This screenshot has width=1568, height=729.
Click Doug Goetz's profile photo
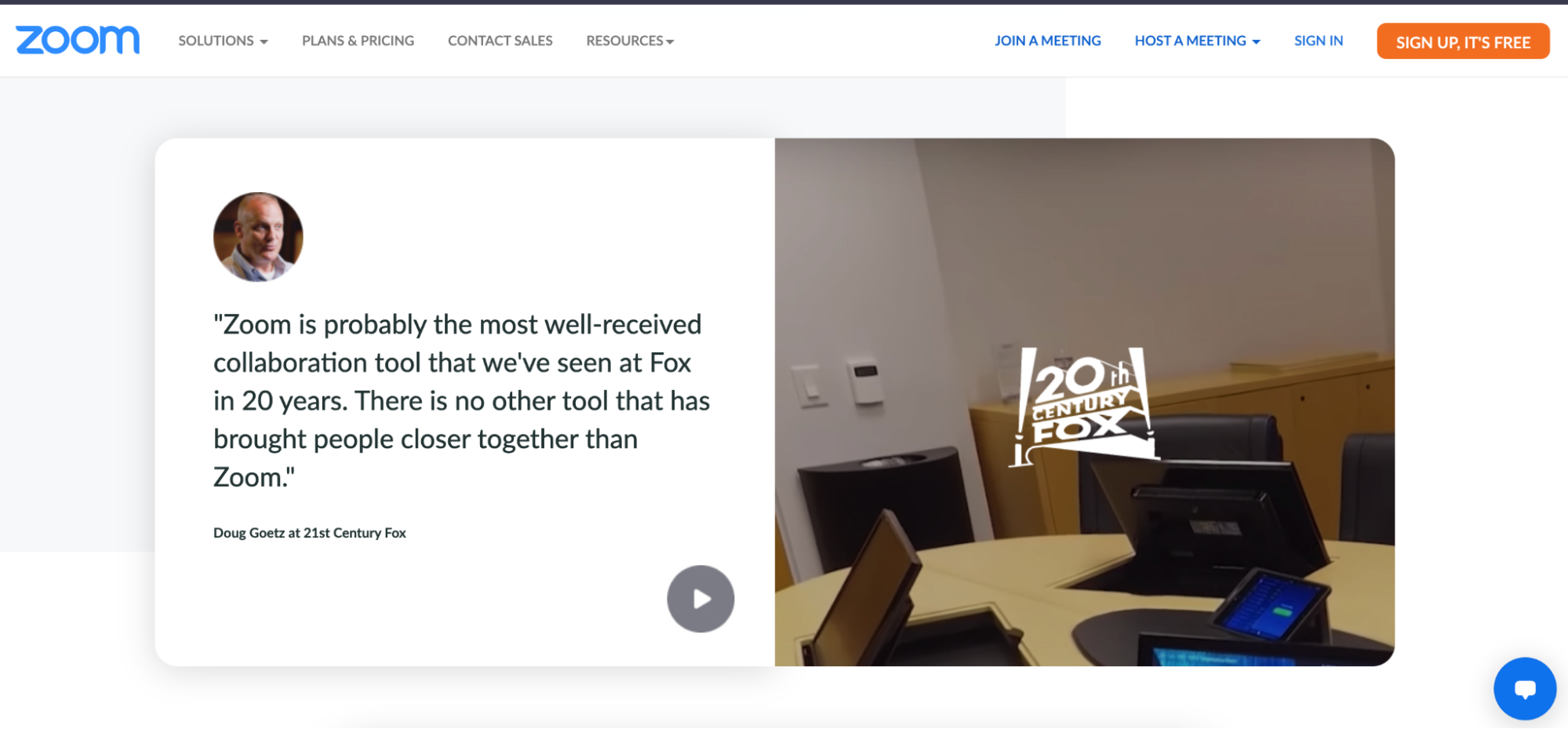tap(258, 237)
